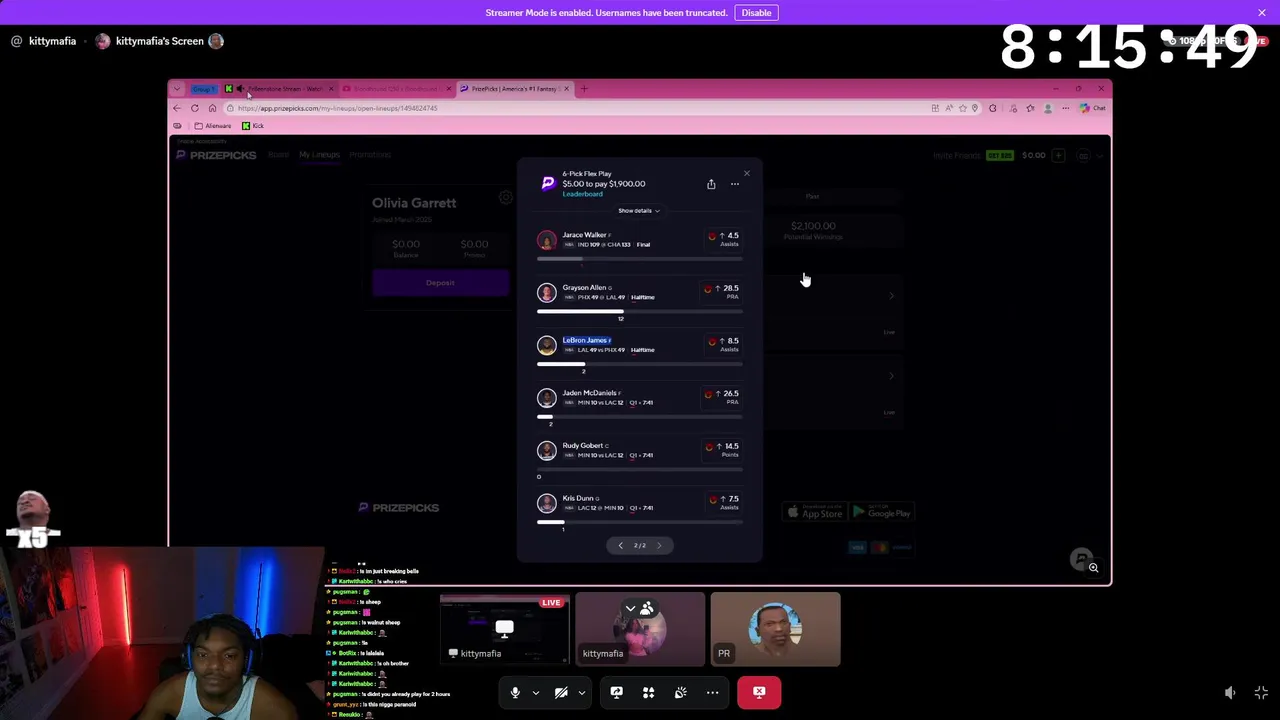Go to the next lineup page arrow
Viewport: 1280px width, 720px height.
(x=659, y=545)
